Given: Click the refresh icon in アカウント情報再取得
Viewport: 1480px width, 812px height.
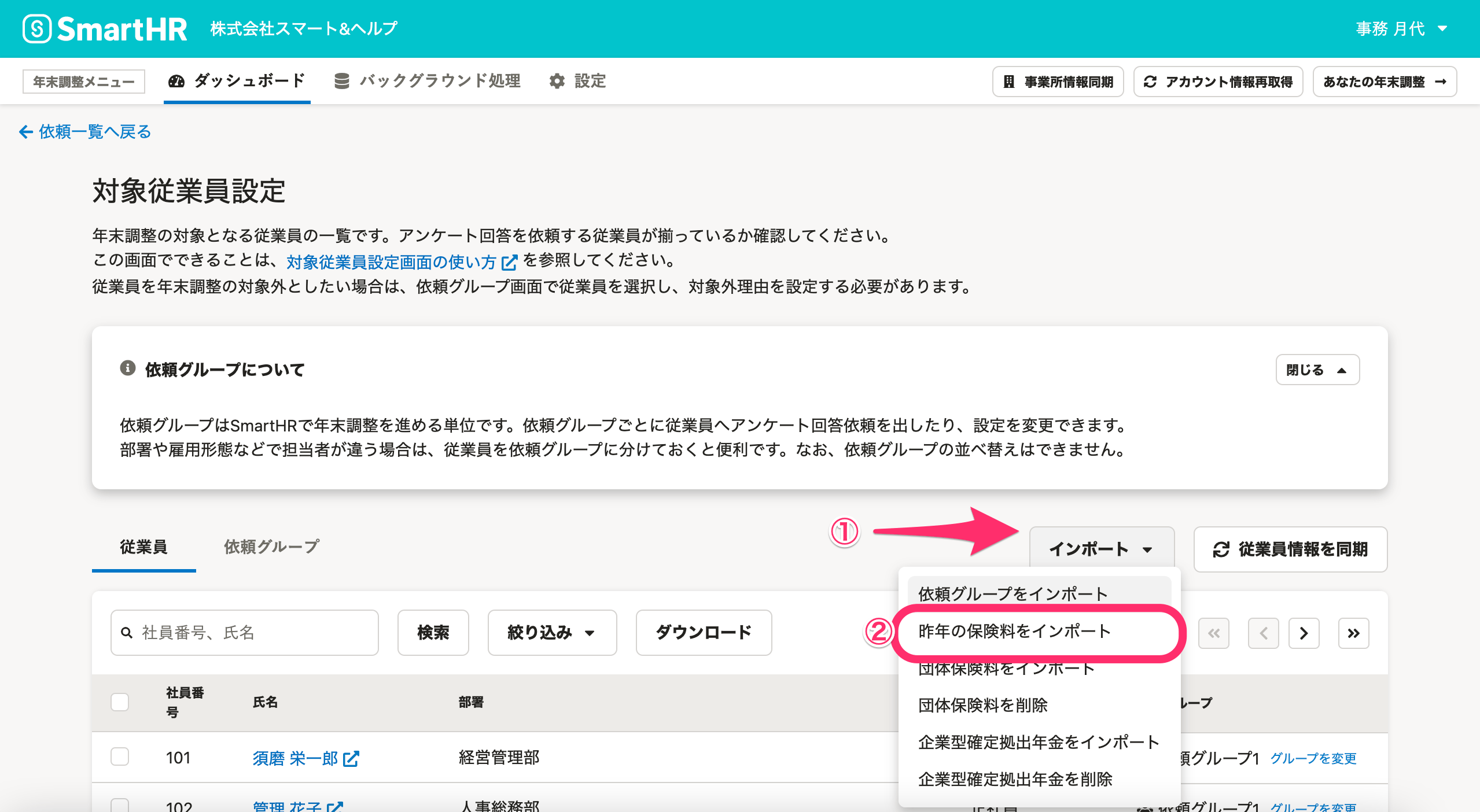Looking at the screenshot, I should (x=1150, y=82).
